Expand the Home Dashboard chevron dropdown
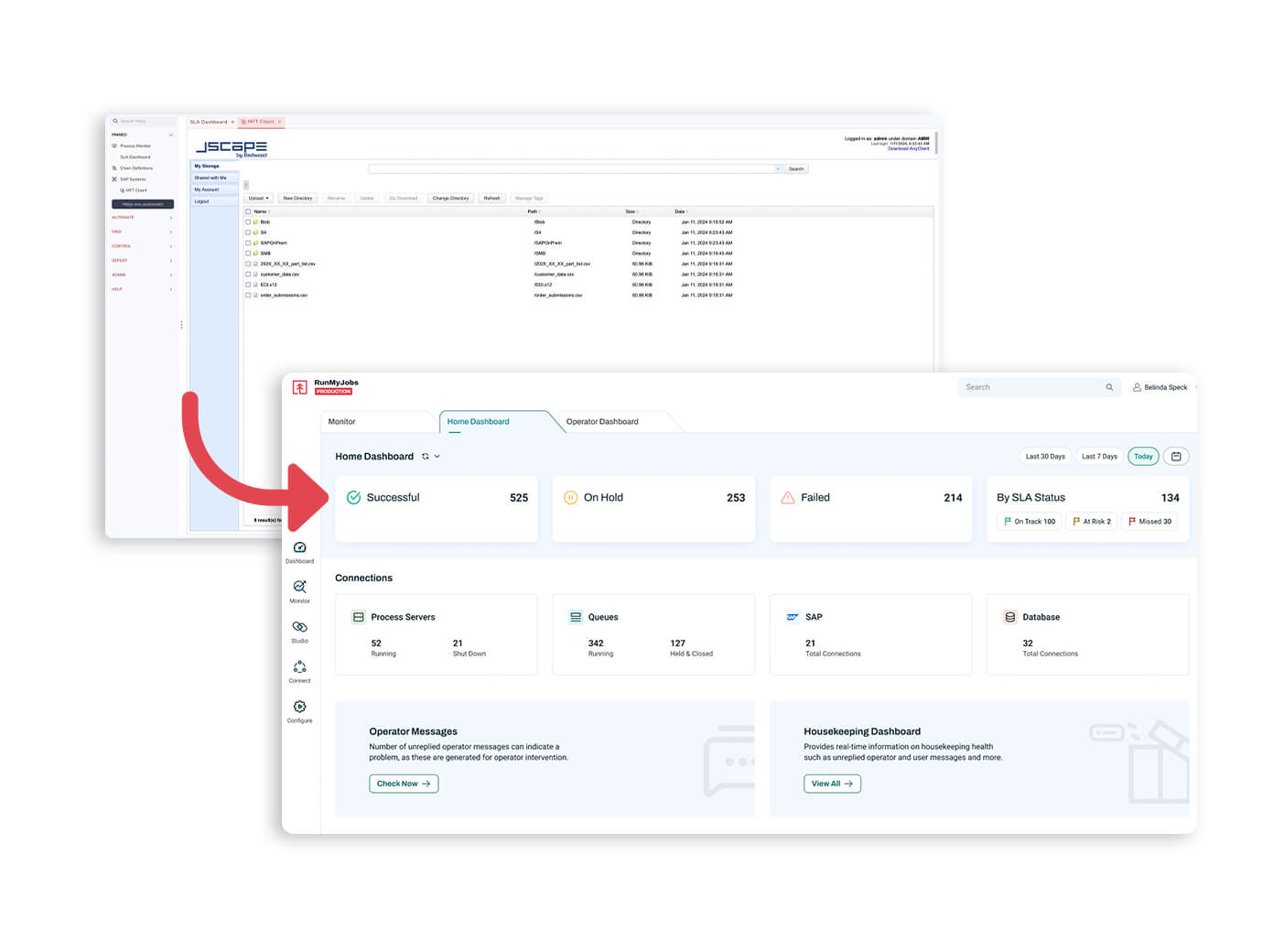 [437, 456]
